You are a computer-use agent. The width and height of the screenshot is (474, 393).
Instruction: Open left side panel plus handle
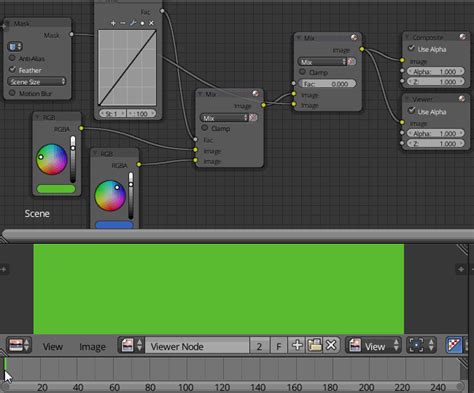(4, 269)
